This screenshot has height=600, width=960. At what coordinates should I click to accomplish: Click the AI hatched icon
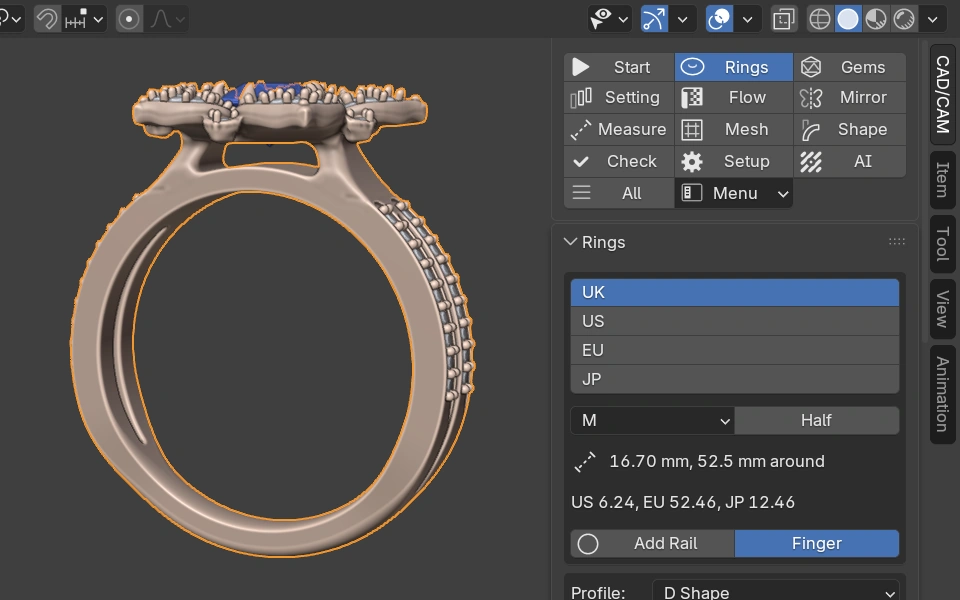coord(811,162)
